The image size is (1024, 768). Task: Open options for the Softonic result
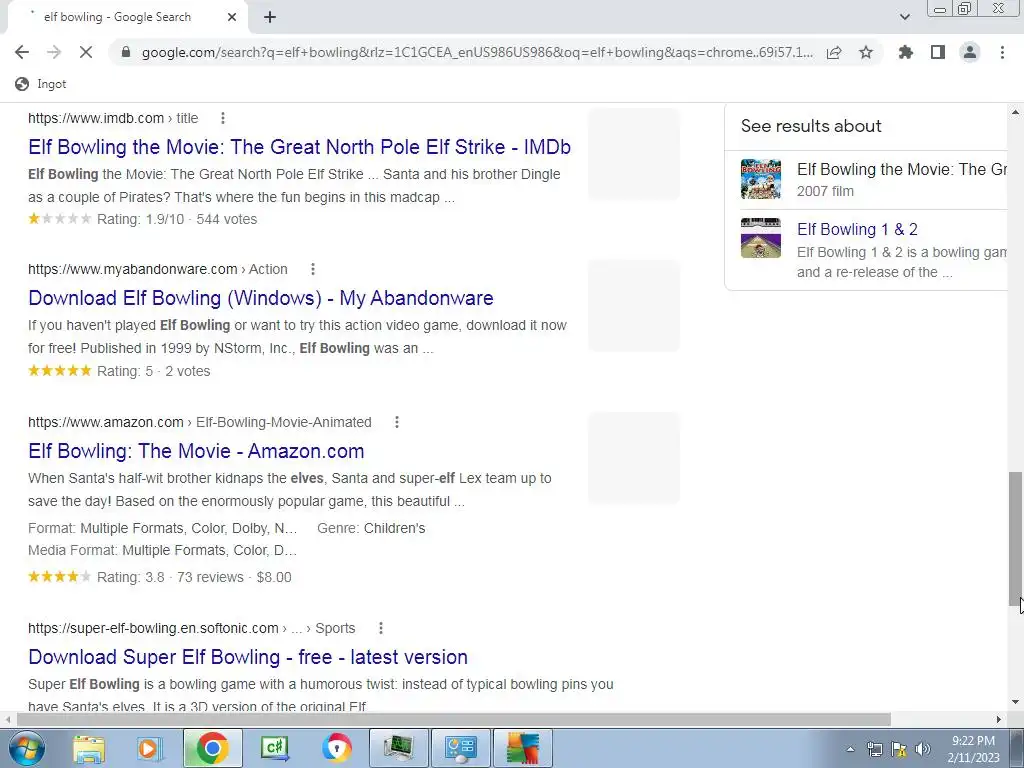(x=381, y=628)
